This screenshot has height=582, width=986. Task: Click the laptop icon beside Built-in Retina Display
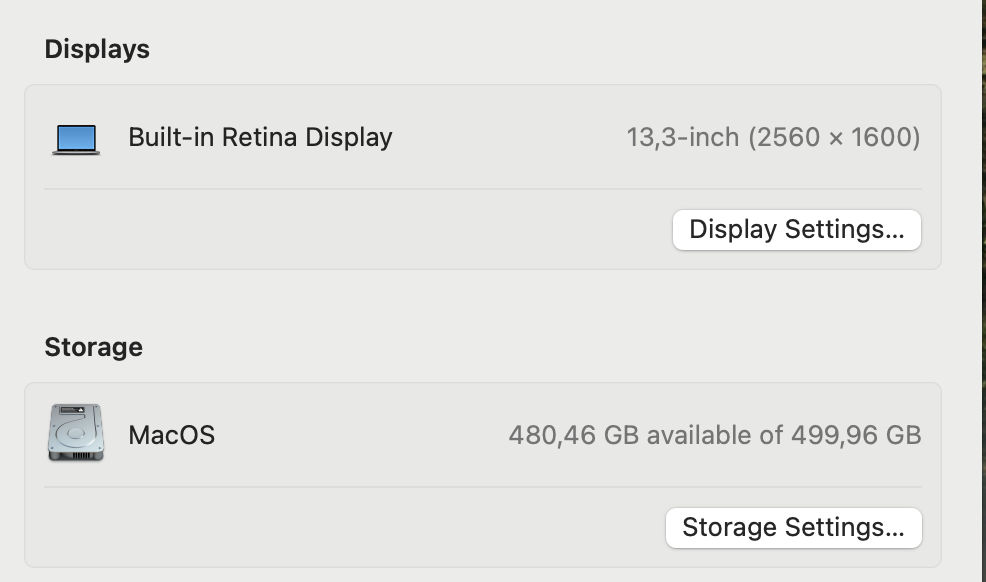76,138
